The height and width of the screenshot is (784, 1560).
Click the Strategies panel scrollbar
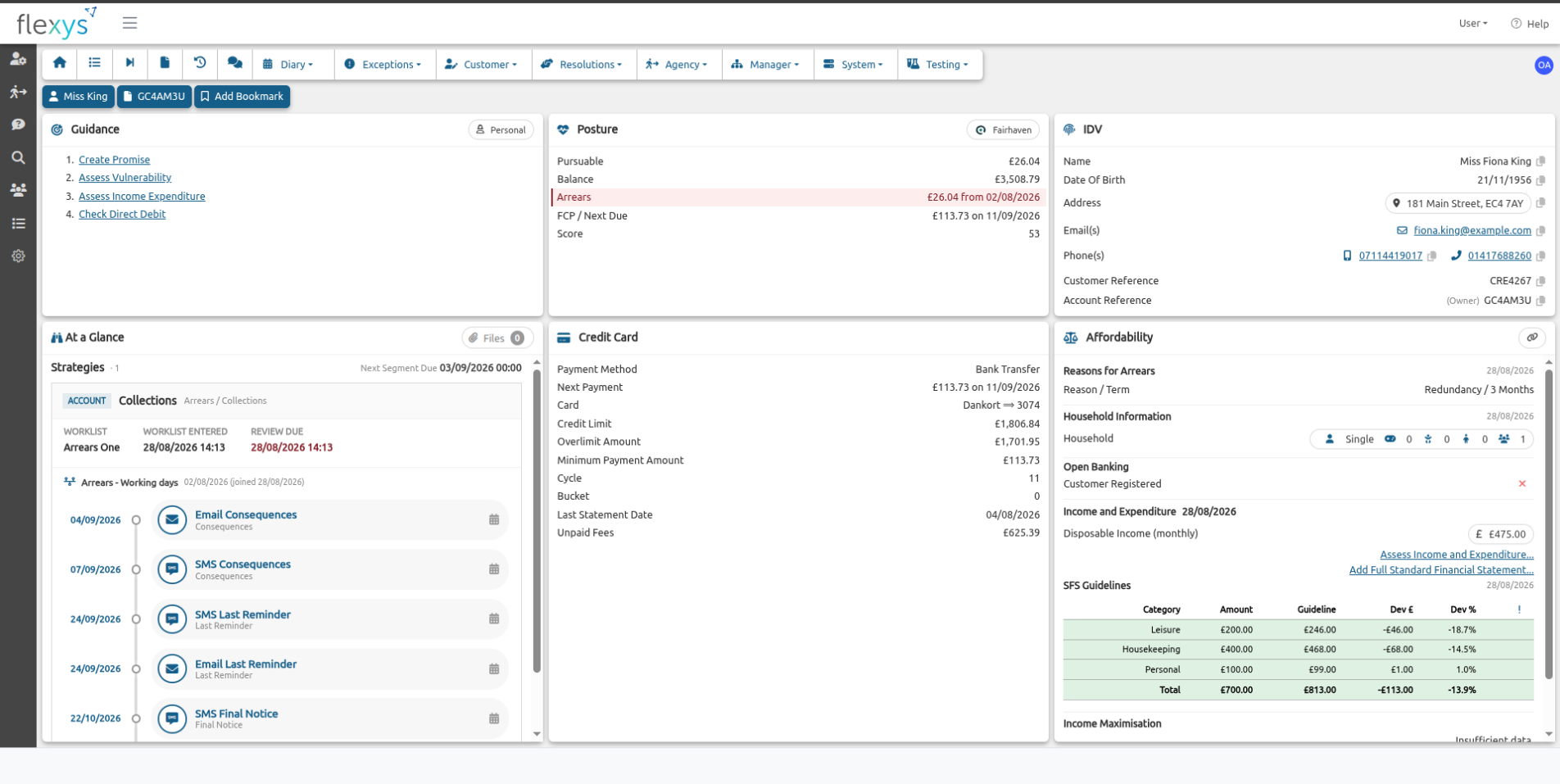click(537, 520)
